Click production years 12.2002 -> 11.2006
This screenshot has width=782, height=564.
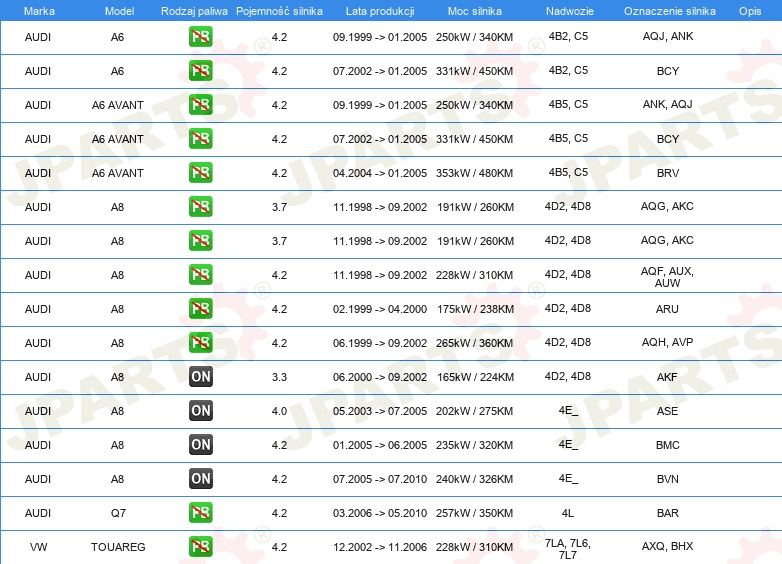click(380, 547)
